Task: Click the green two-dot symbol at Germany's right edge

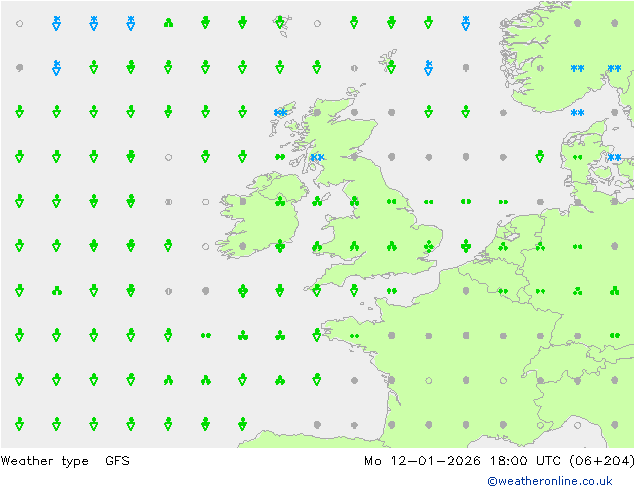Action: (614, 336)
